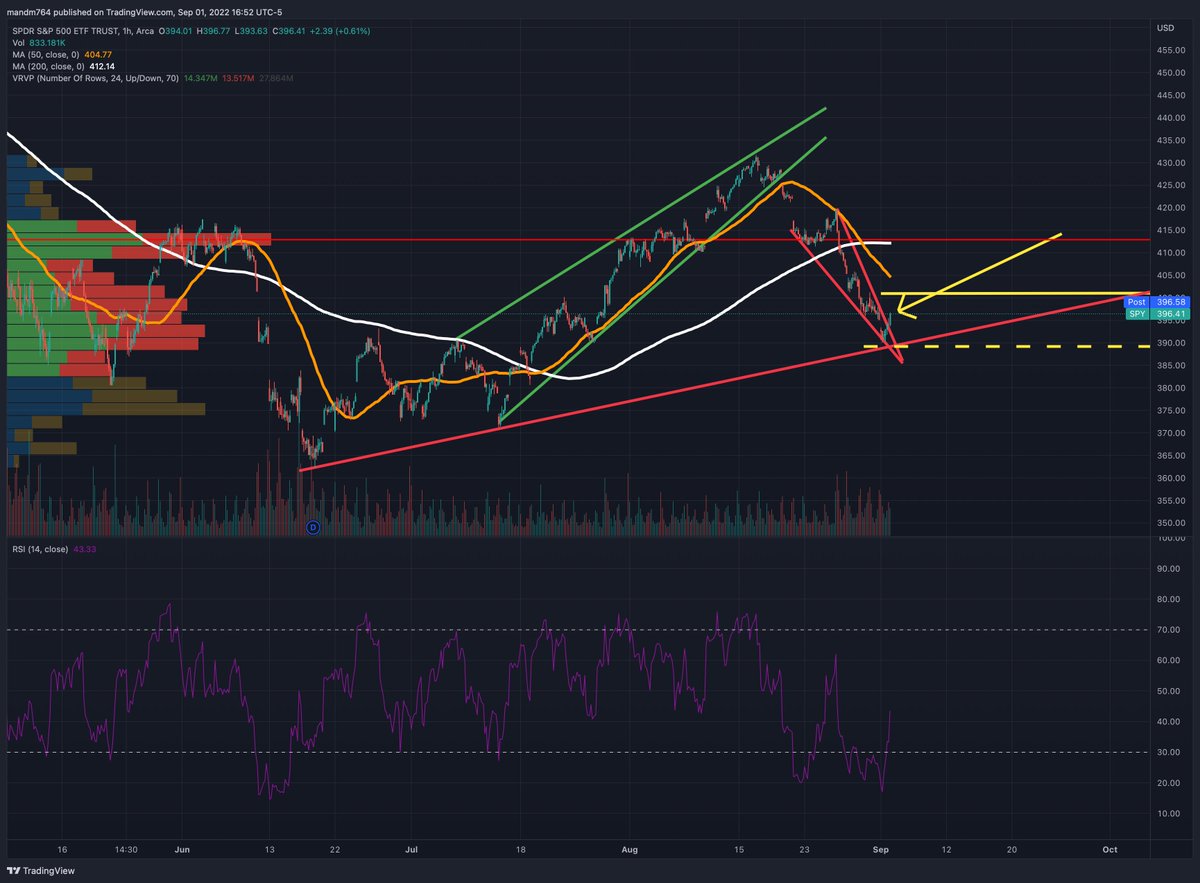Click the Oct label on time axis
The width and height of the screenshot is (1200, 883).
[x=1110, y=848]
